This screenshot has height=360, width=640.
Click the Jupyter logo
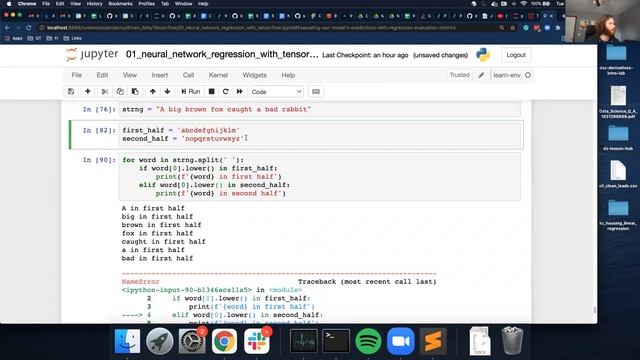click(x=92, y=54)
